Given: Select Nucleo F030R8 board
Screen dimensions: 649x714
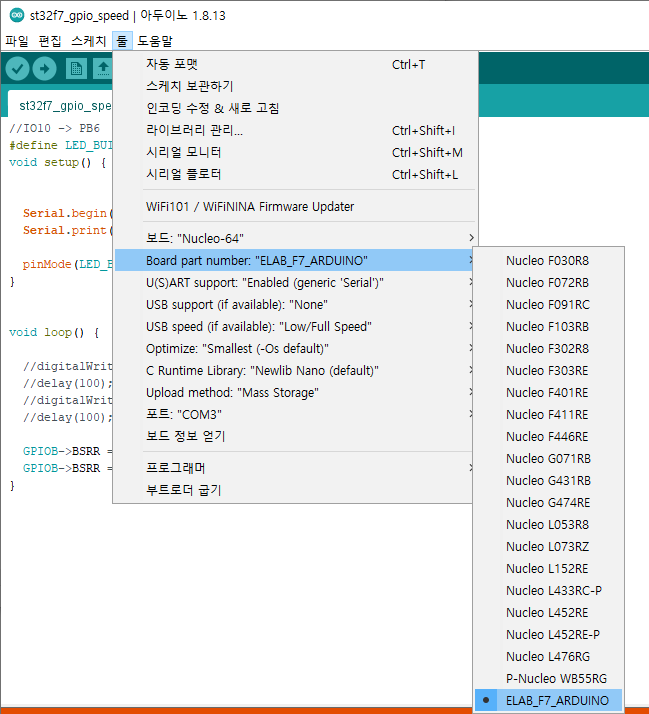Looking at the screenshot, I should (548, 260).
